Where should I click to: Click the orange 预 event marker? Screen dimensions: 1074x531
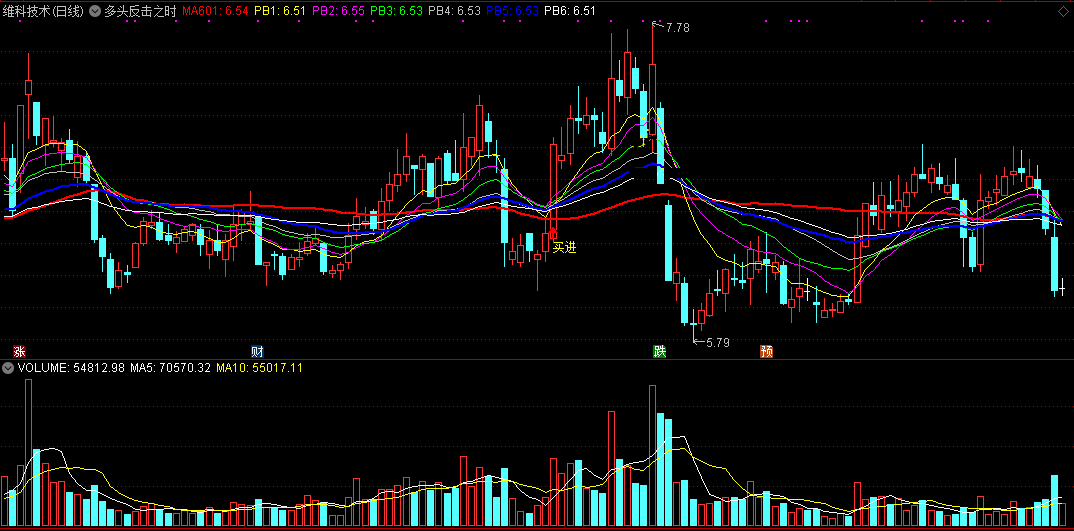click(x=766, y=352)
